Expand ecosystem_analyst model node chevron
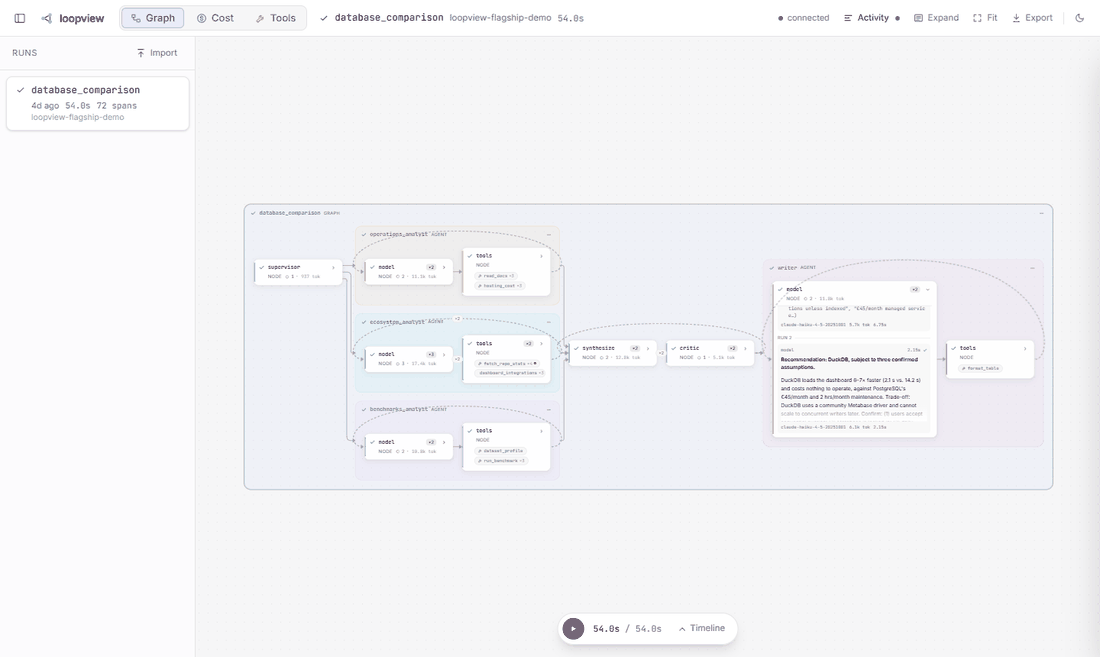Screen dimensions: 1100x657 pyautogui.click(x=444, y=354)
